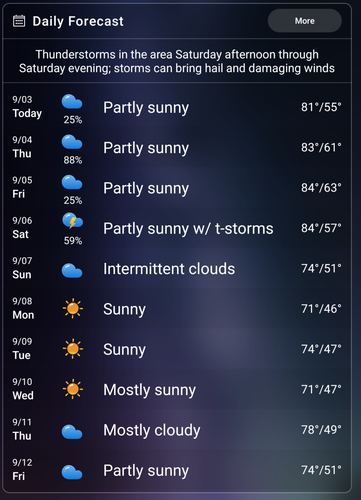Click the sun icon for Monday 9/08
361x500 pixels.
(73, 309)
